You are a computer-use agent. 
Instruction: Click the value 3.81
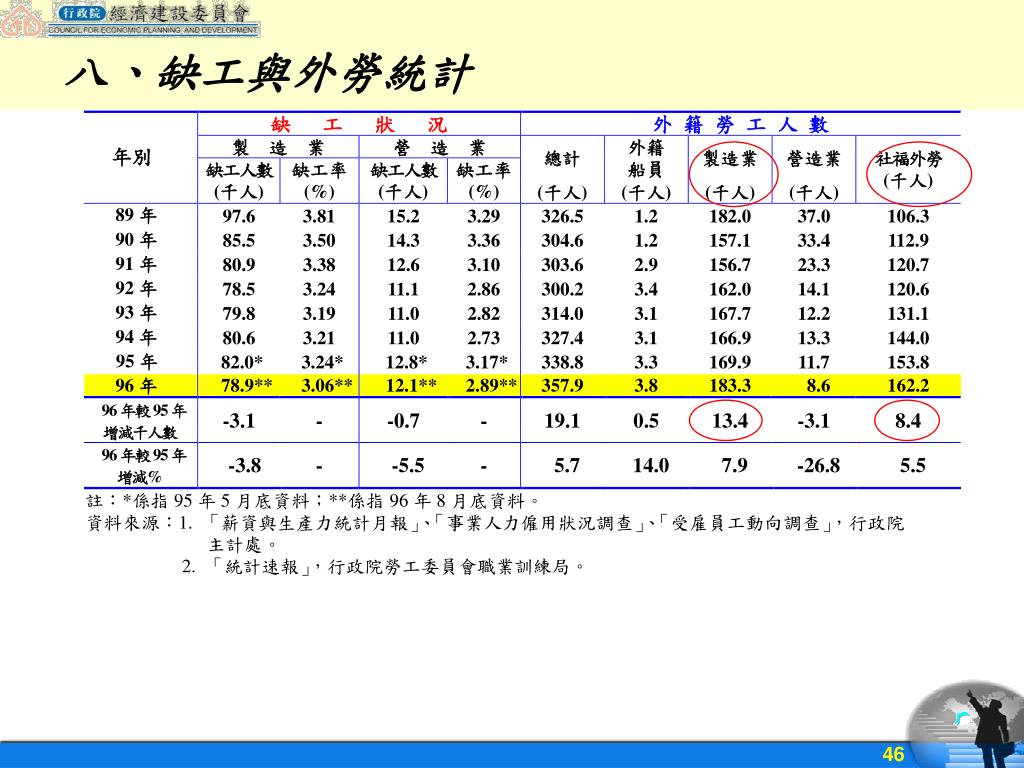coord(319,216)
